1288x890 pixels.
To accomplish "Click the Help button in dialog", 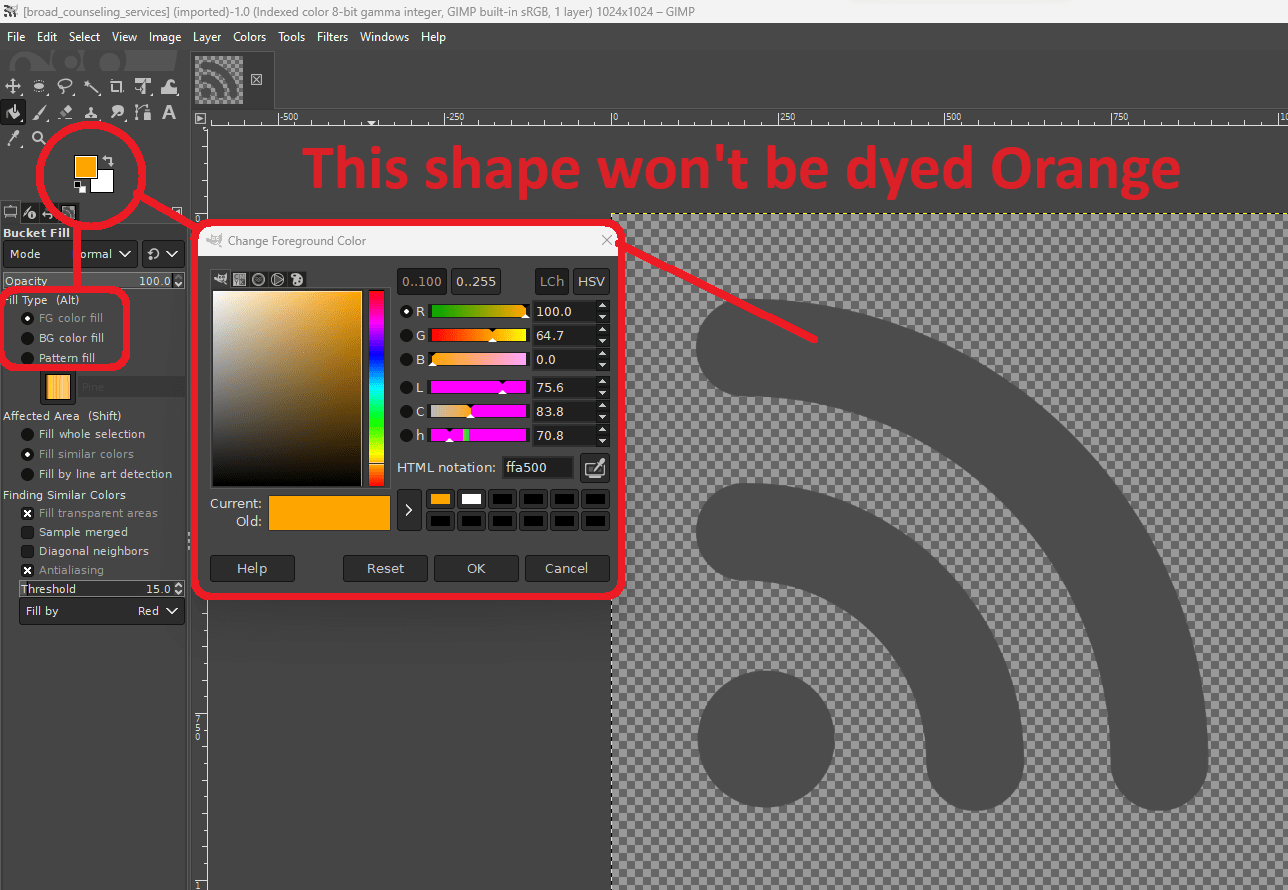I will (x=252, y=568).
